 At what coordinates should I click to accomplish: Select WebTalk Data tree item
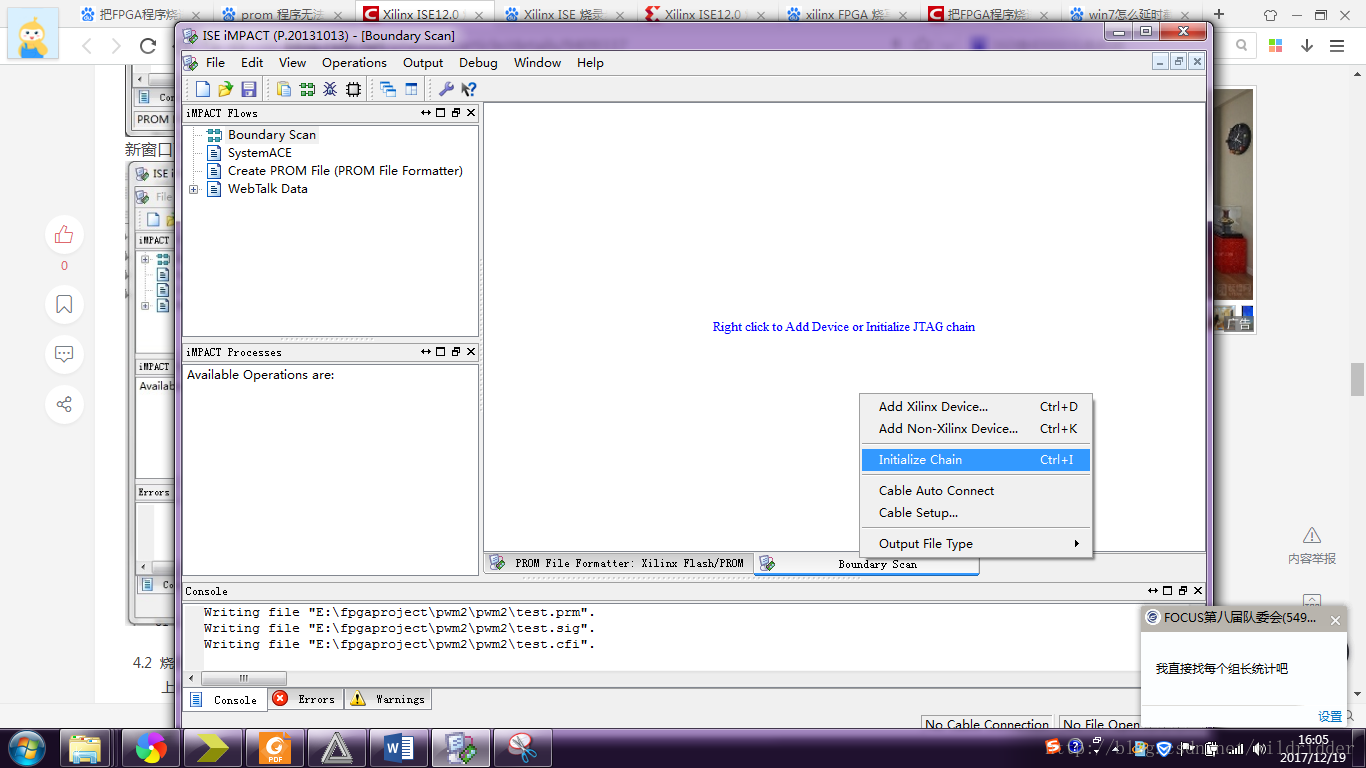click(x=267, y=189)
